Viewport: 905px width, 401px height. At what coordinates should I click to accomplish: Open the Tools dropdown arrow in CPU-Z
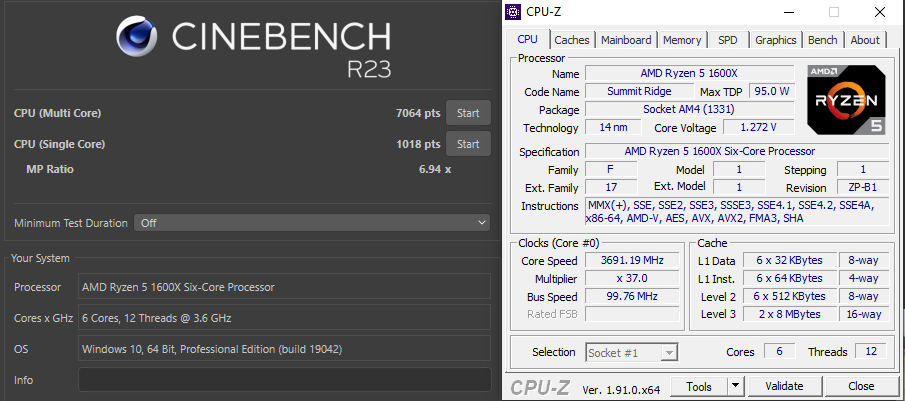point(735,386)
